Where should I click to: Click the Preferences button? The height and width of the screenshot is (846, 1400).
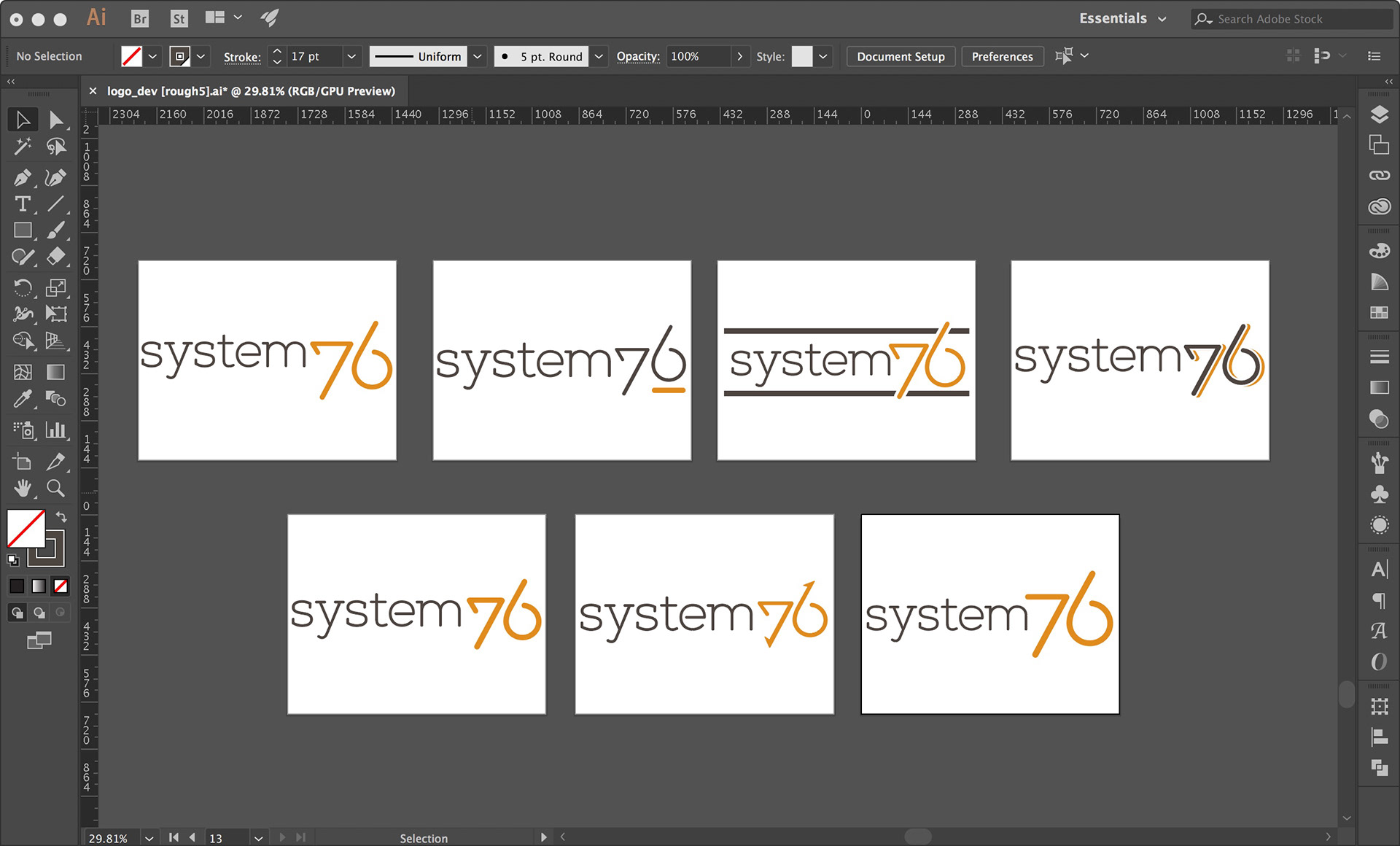[1002, 56]
